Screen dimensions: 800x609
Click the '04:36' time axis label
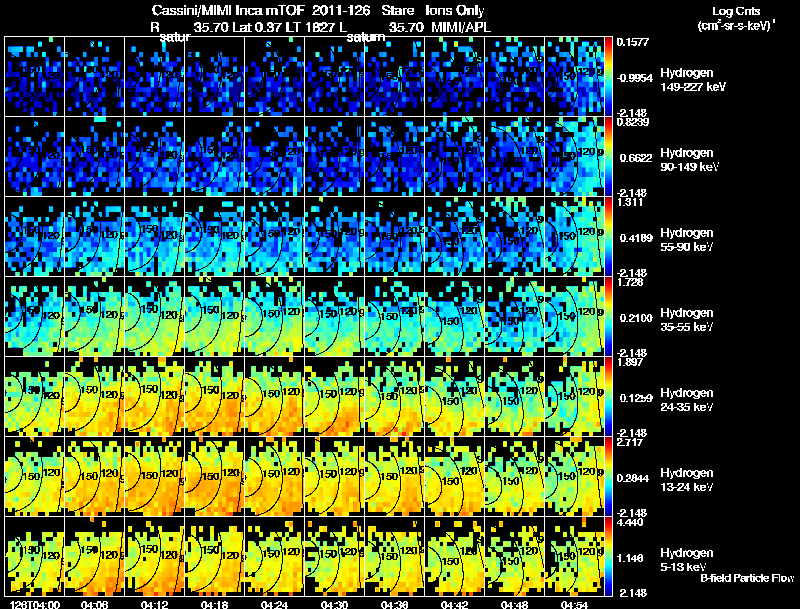pos(394,604)
